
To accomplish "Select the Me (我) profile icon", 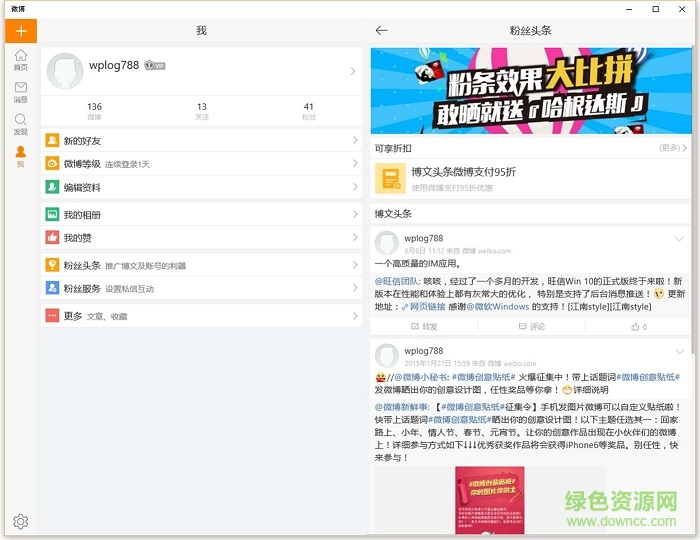I will coord(20,156).
